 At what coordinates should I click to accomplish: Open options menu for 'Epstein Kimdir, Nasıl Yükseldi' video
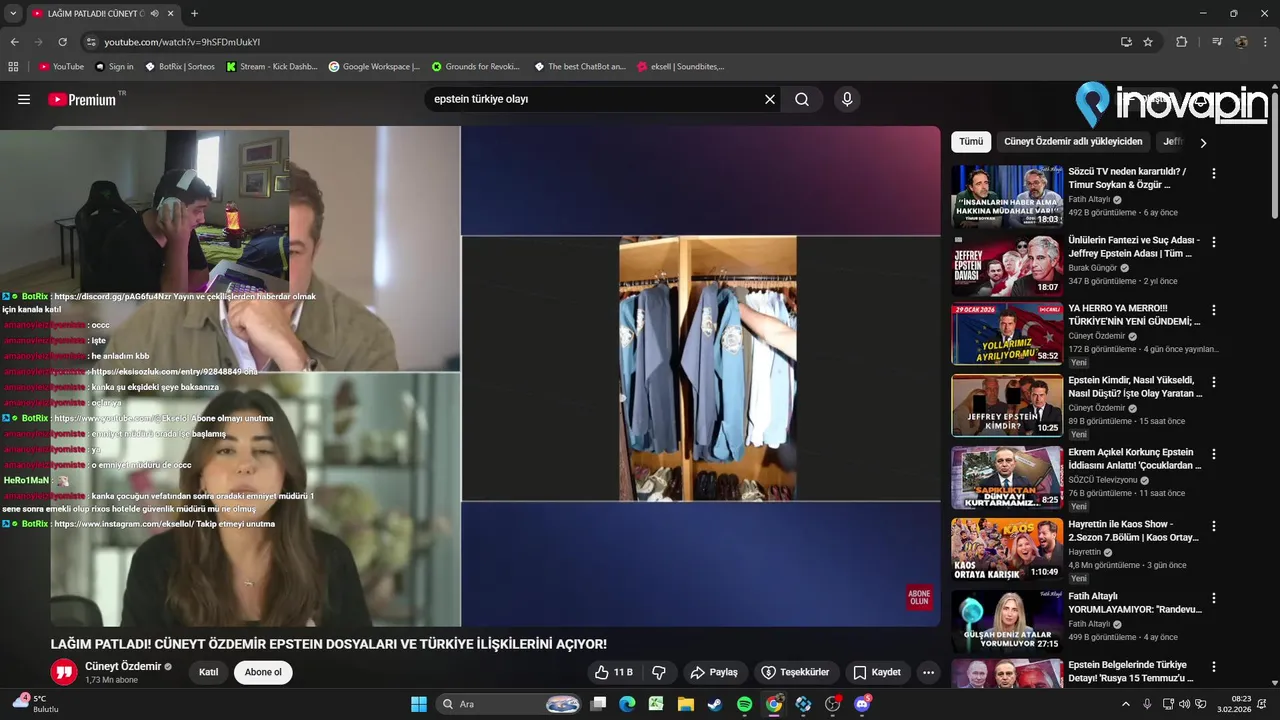(x=1214, y=382)
